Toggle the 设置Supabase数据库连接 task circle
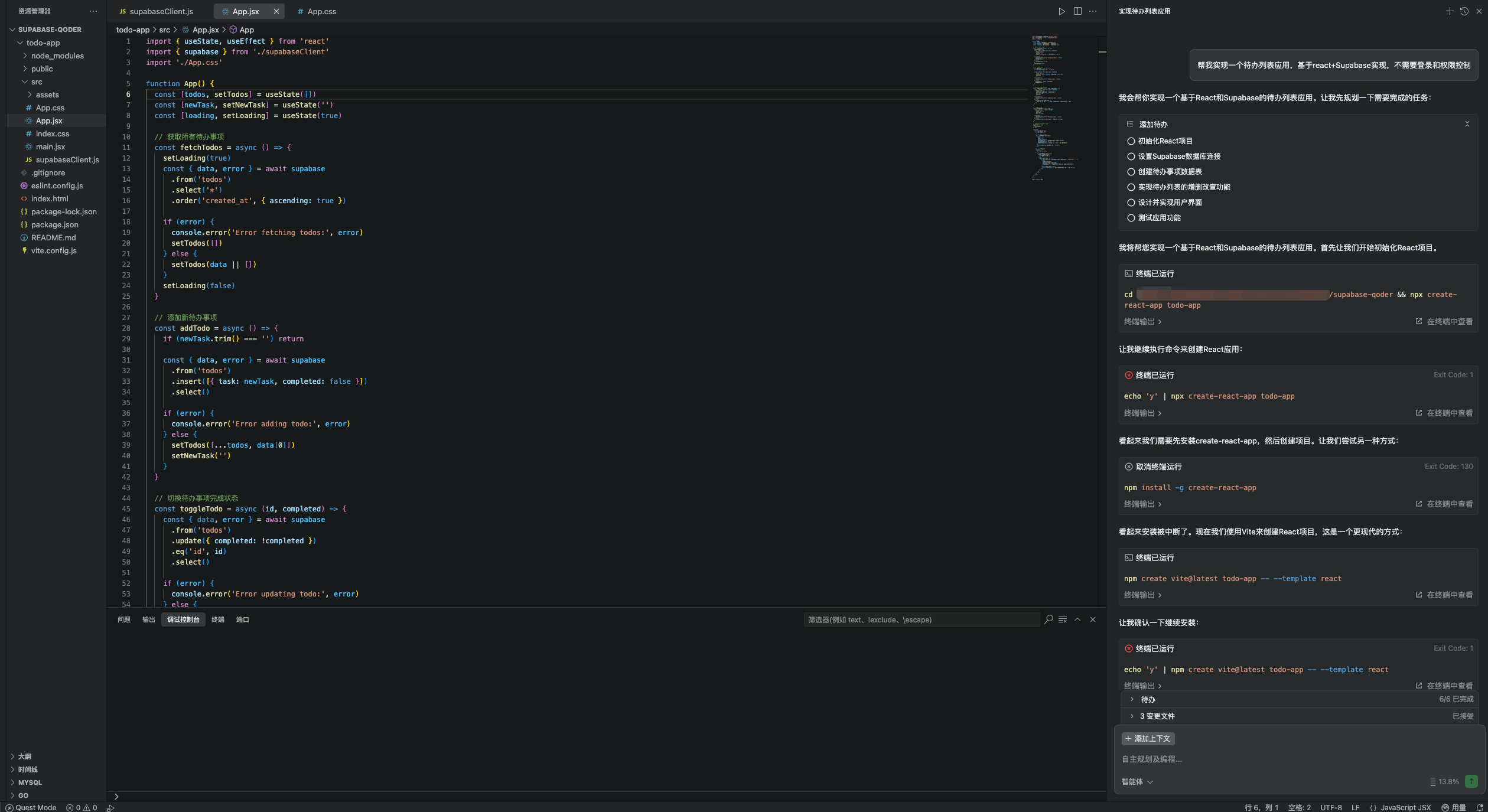This screenshot has height=812, width=1488. 1131,156
